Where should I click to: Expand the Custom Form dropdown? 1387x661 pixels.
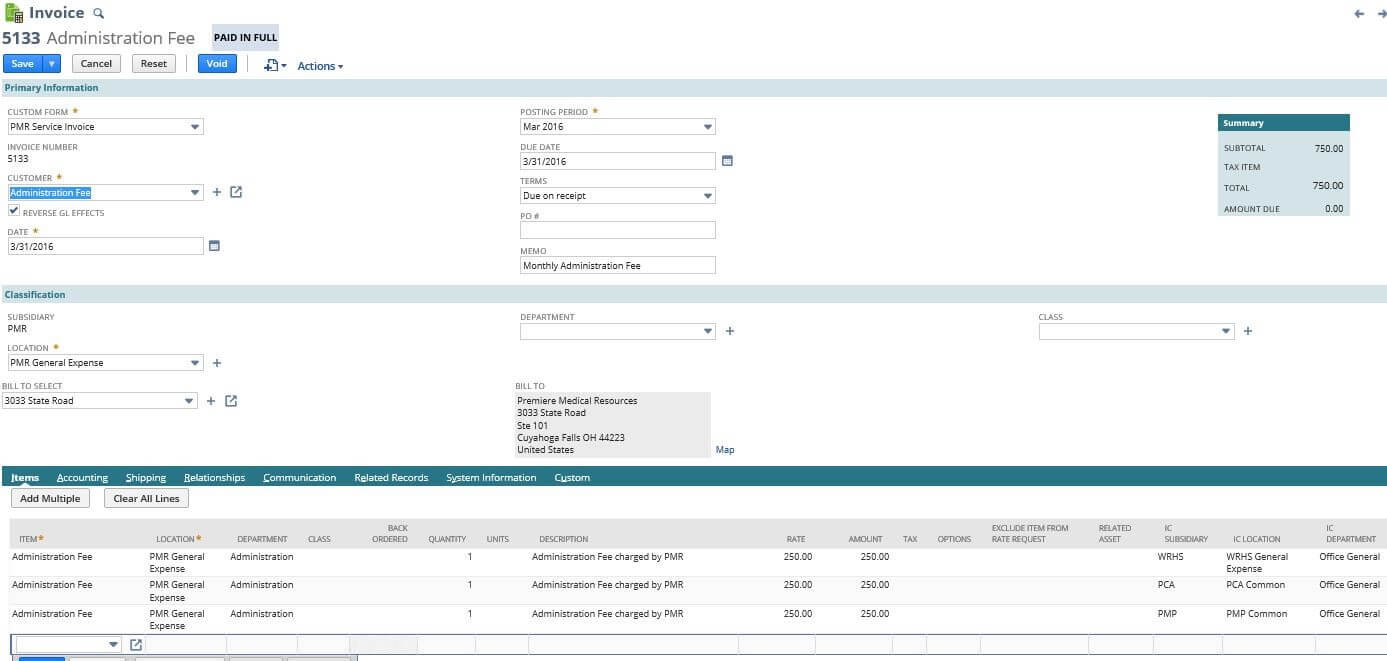(195, 127)
